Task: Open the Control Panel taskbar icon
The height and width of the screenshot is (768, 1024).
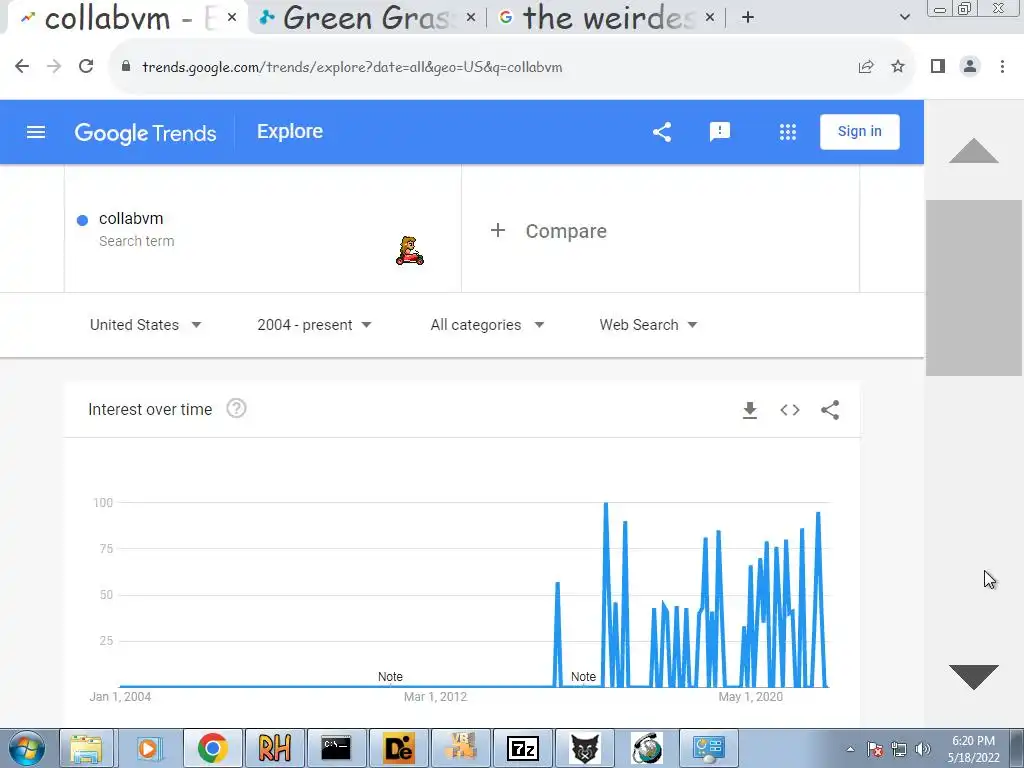Action: [x=709, y=748]
